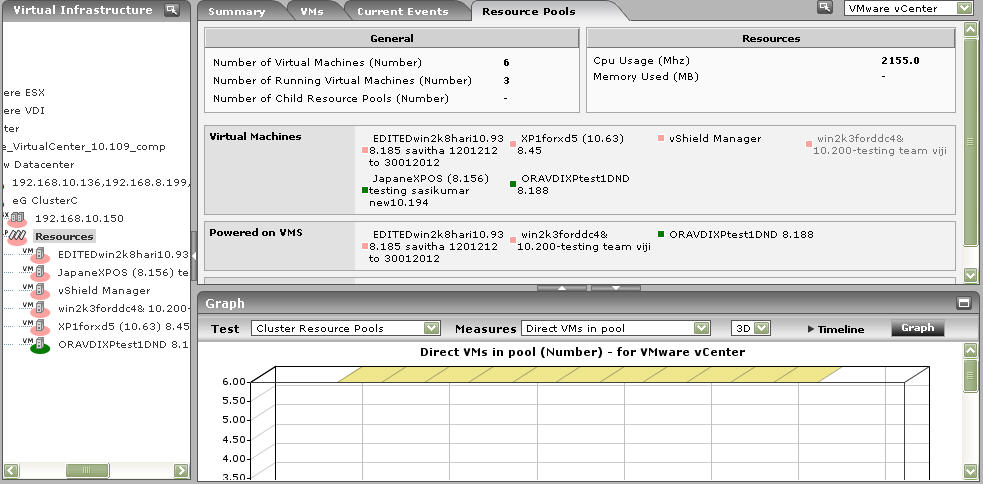983x484 pixels.
Task: Select Resources node in the tree
Action: point(64,236)
